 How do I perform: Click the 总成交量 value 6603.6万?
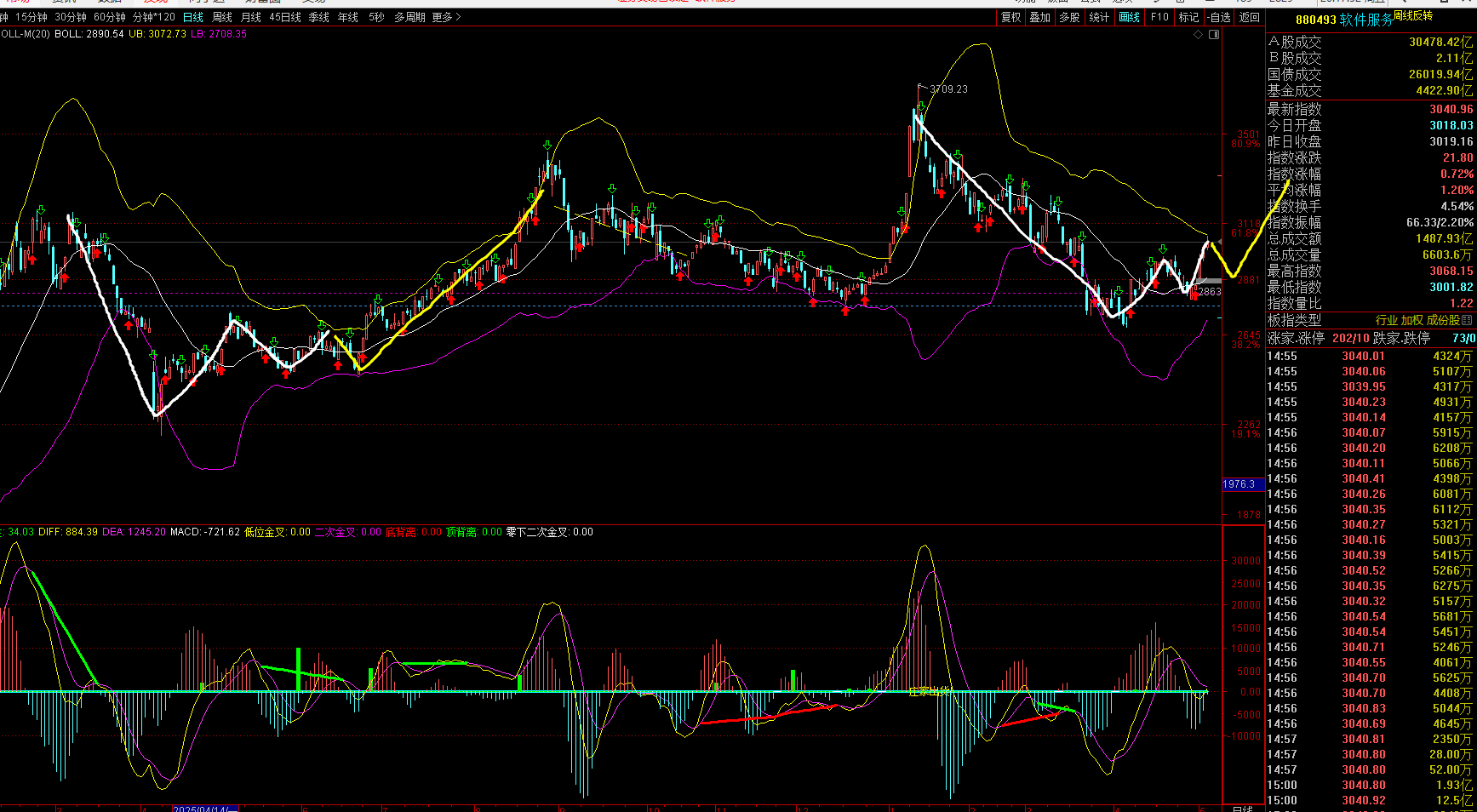pyautogui.click(x=1447, y=254)
